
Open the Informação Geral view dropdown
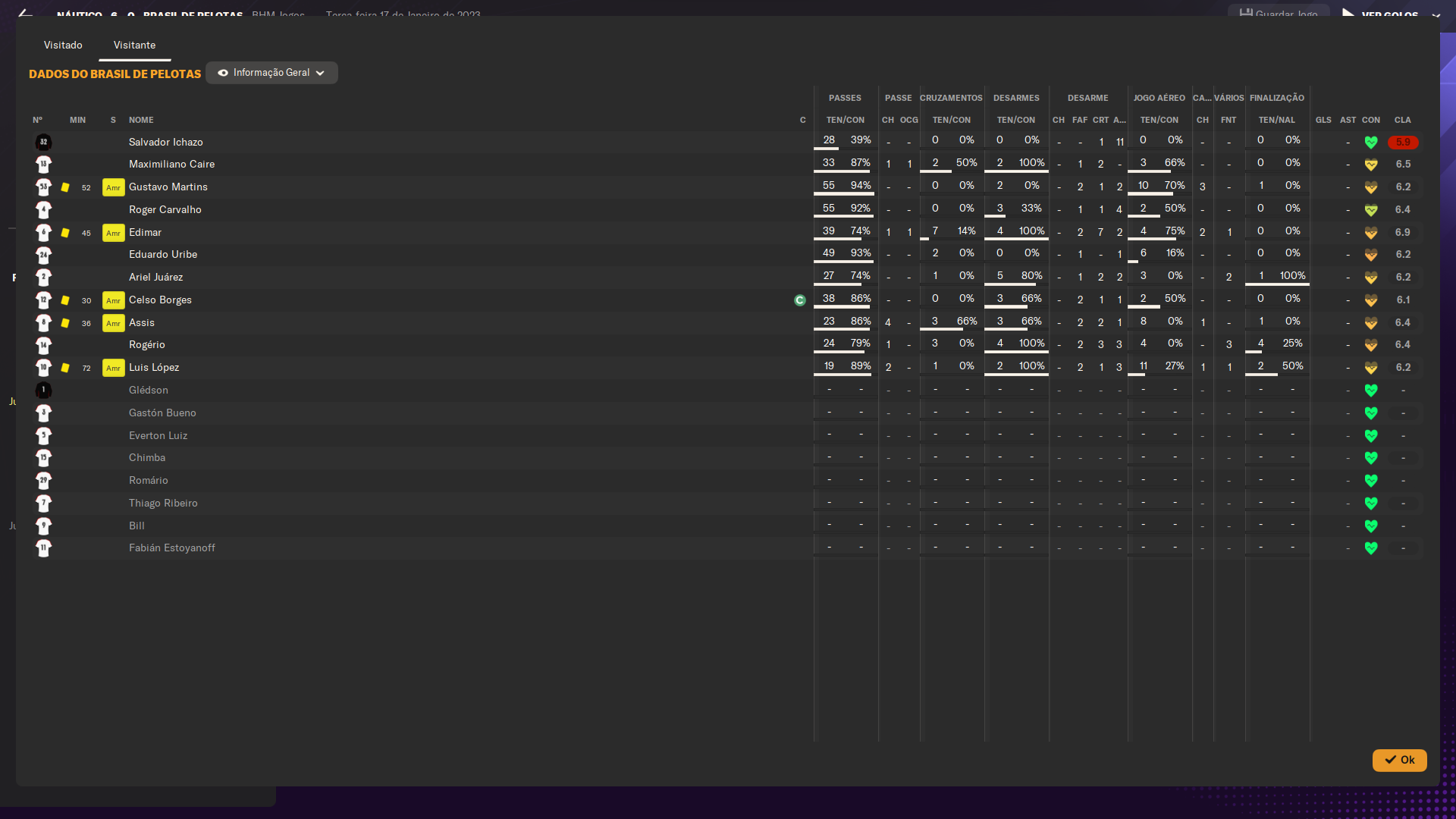click(271, 73)
